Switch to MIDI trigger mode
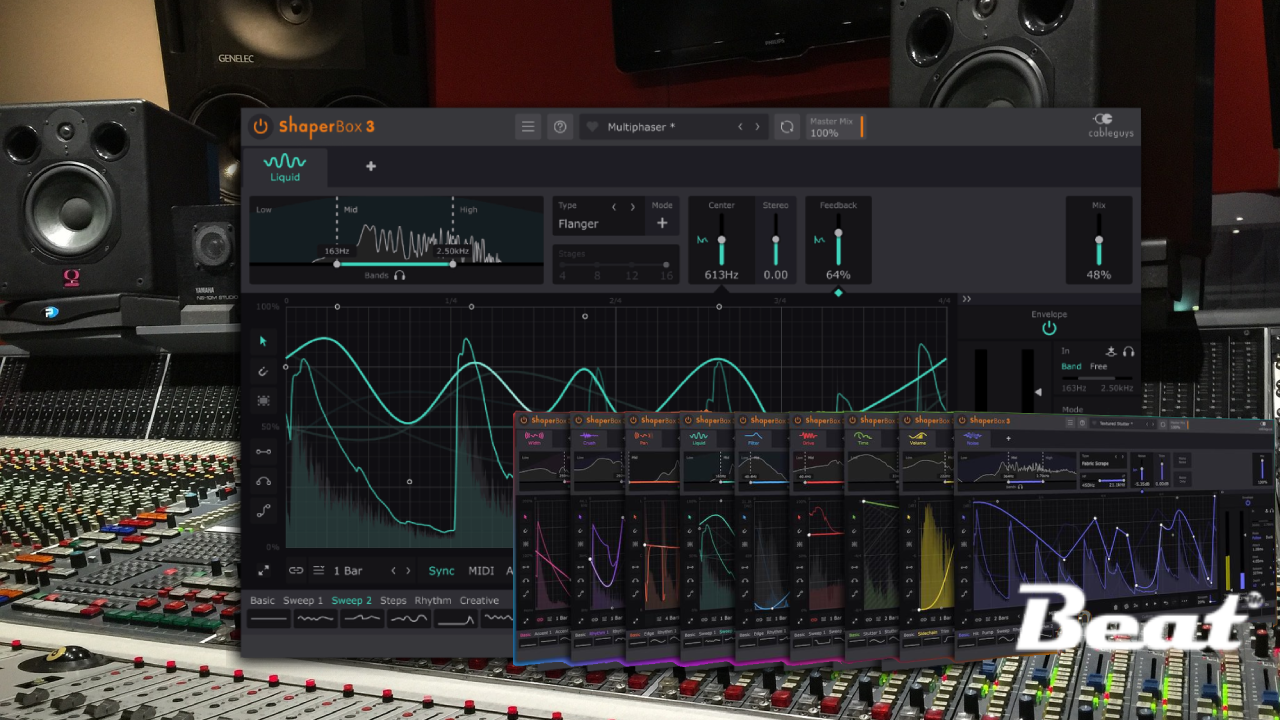This screenshot has height=720, width=1280. (x=481, y=571)
